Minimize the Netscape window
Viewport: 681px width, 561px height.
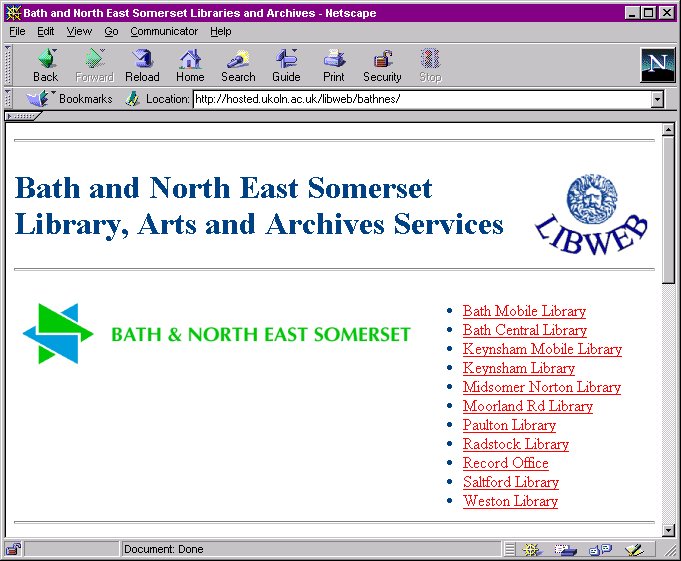click(x=632, y=13)
